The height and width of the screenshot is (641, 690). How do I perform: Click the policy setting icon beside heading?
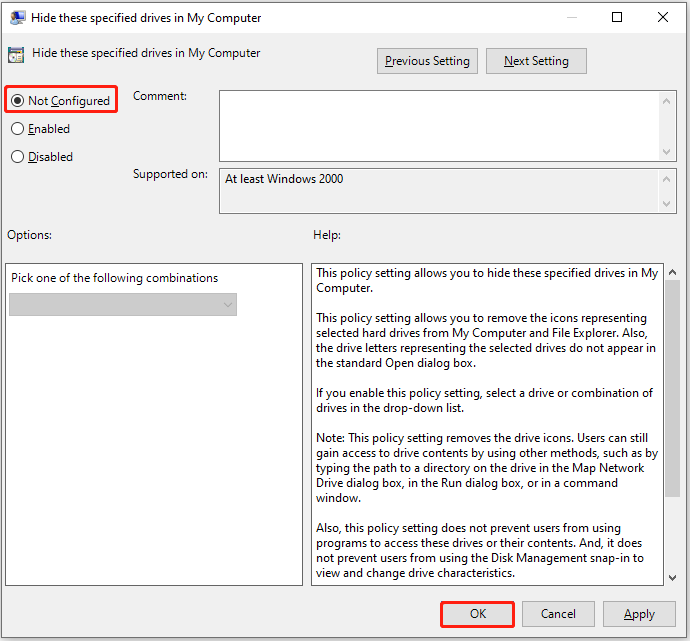point(16,55)
